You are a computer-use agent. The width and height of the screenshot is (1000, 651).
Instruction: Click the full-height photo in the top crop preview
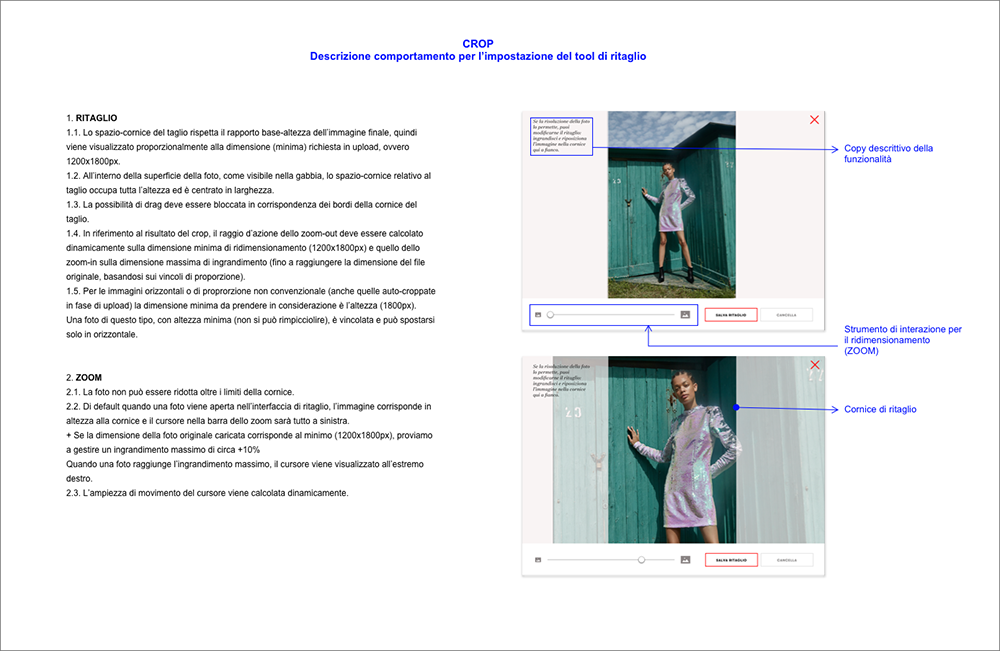pyautogui.click(x=672, y=204)
